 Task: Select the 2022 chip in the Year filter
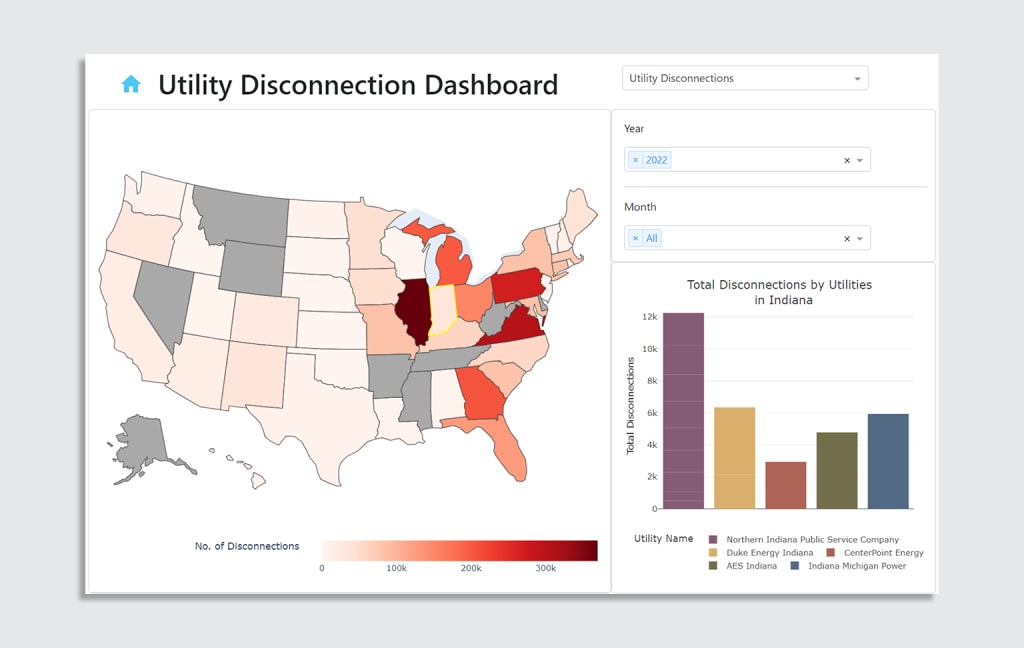tap(657, 159)
